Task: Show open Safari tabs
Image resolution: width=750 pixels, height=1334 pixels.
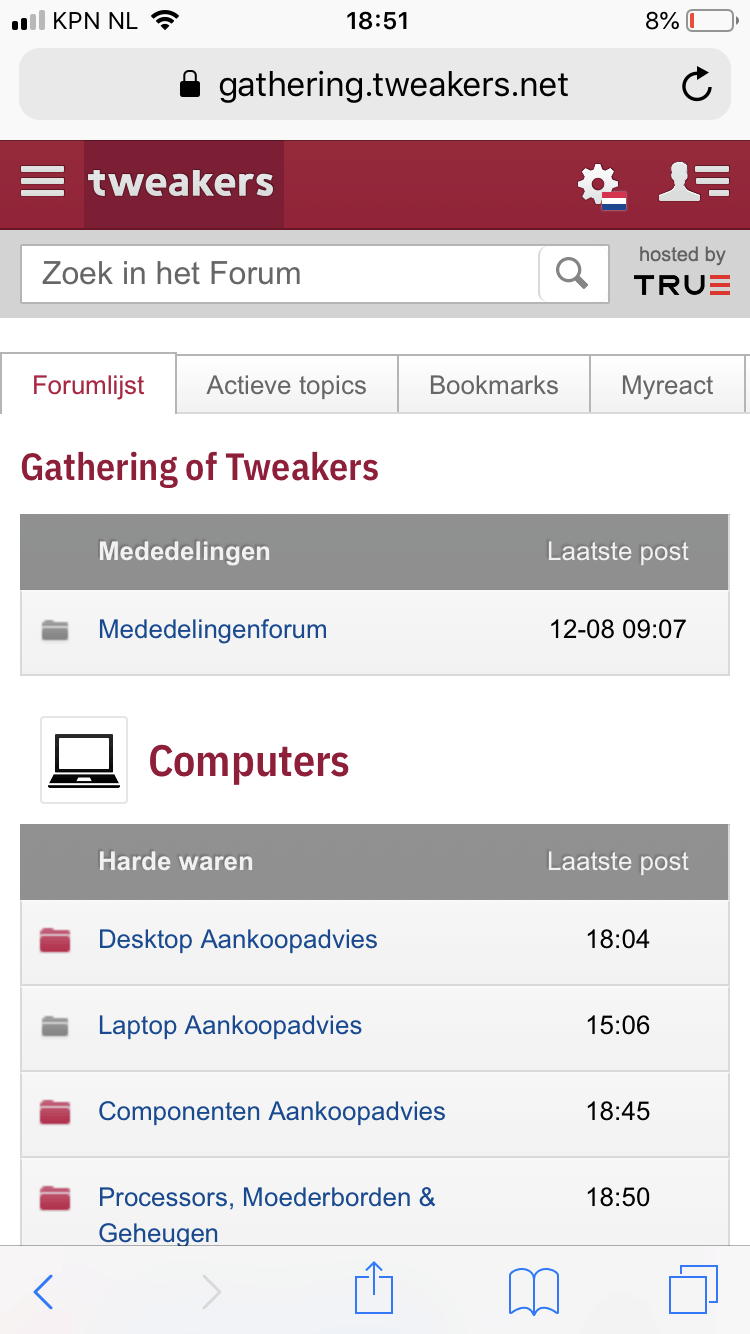Action: (692, 1289)
